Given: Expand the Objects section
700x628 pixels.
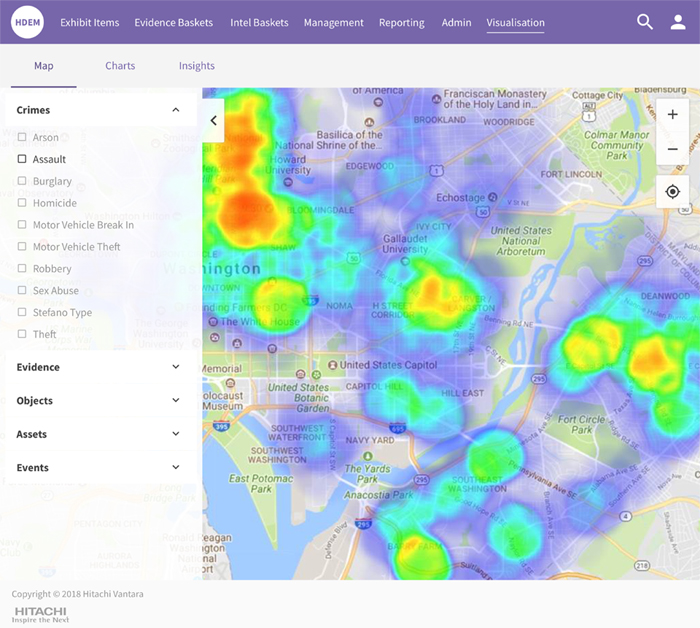Looking at the screenshot, I should click(x=176, y=401).
